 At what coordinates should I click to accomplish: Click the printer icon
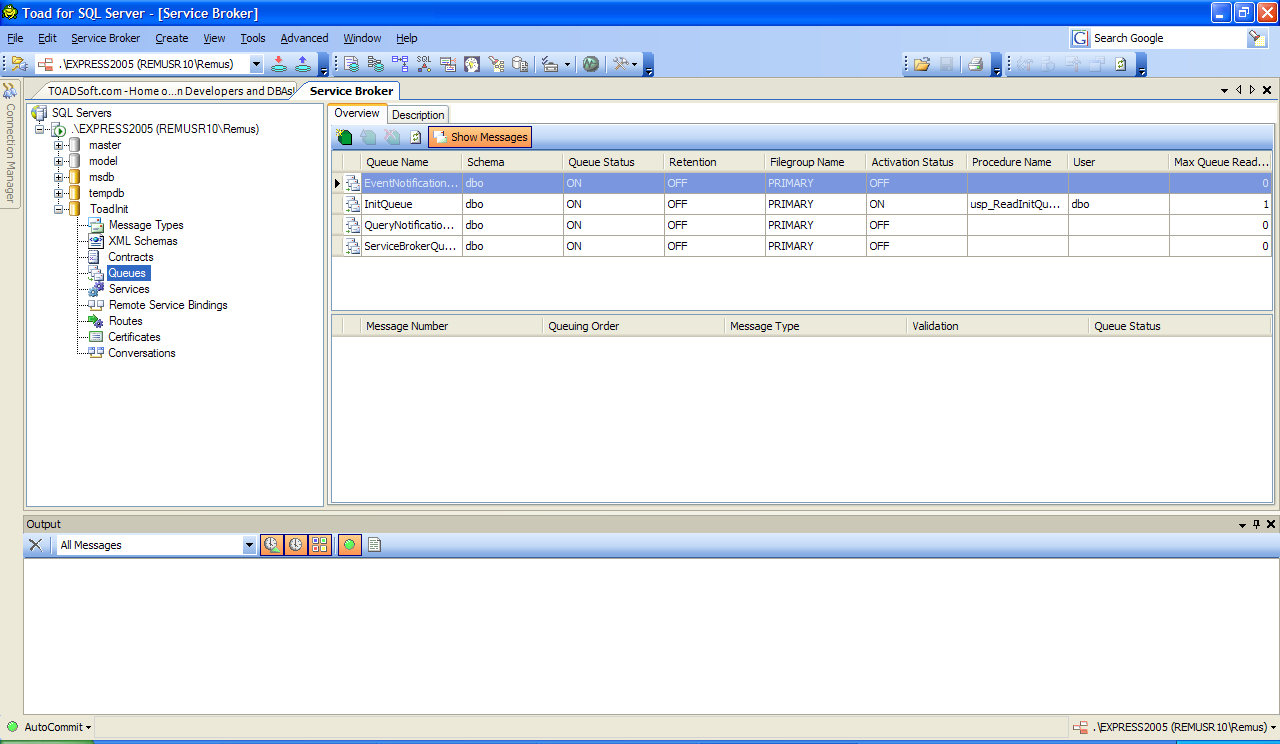coord(974,64)
